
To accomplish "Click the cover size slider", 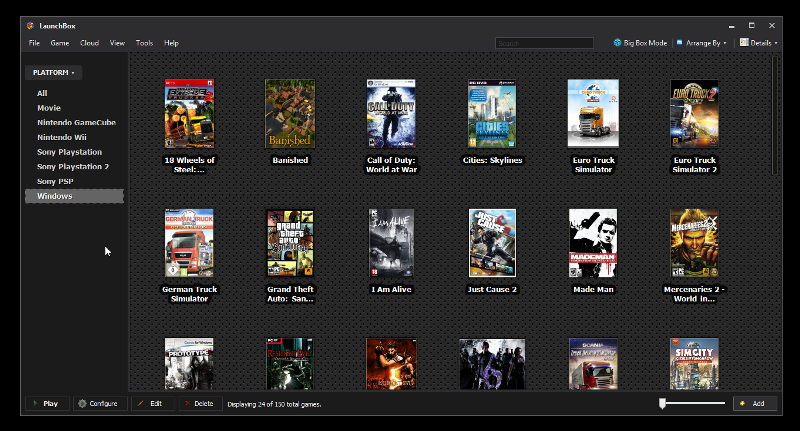I will pos(692,403).
